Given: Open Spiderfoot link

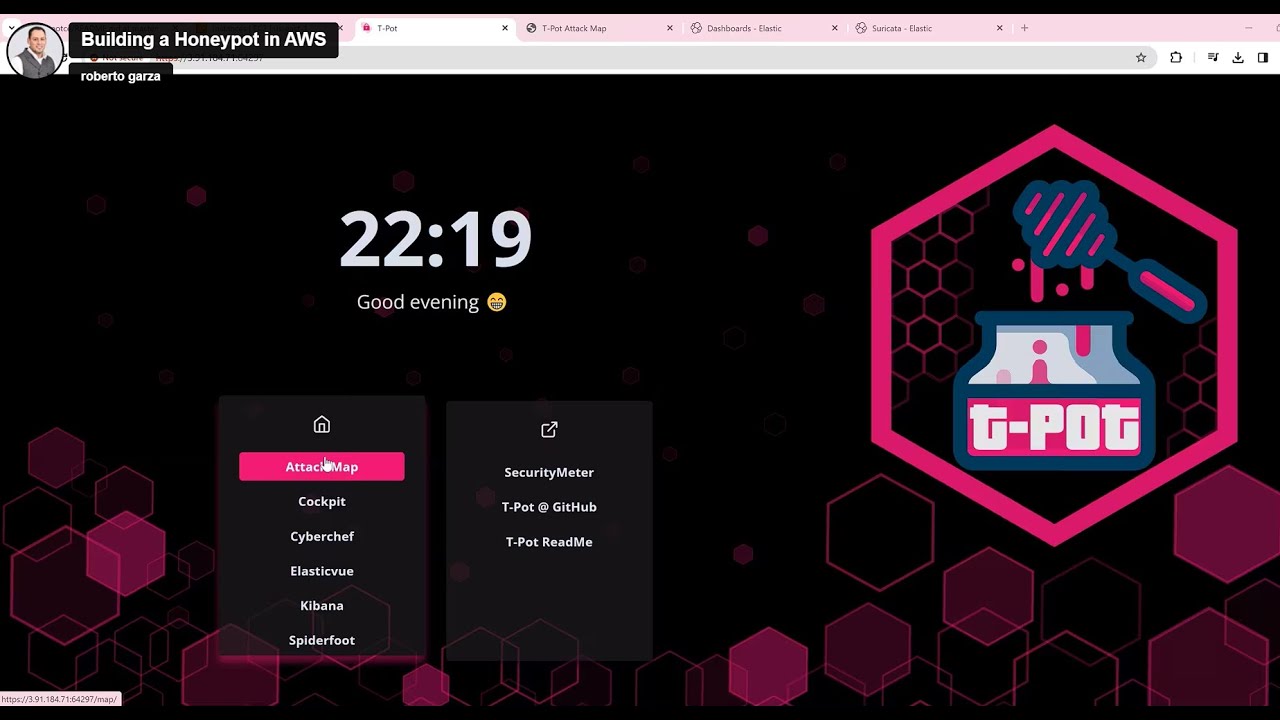Looking at the screenshot, I should pos(321,641).
